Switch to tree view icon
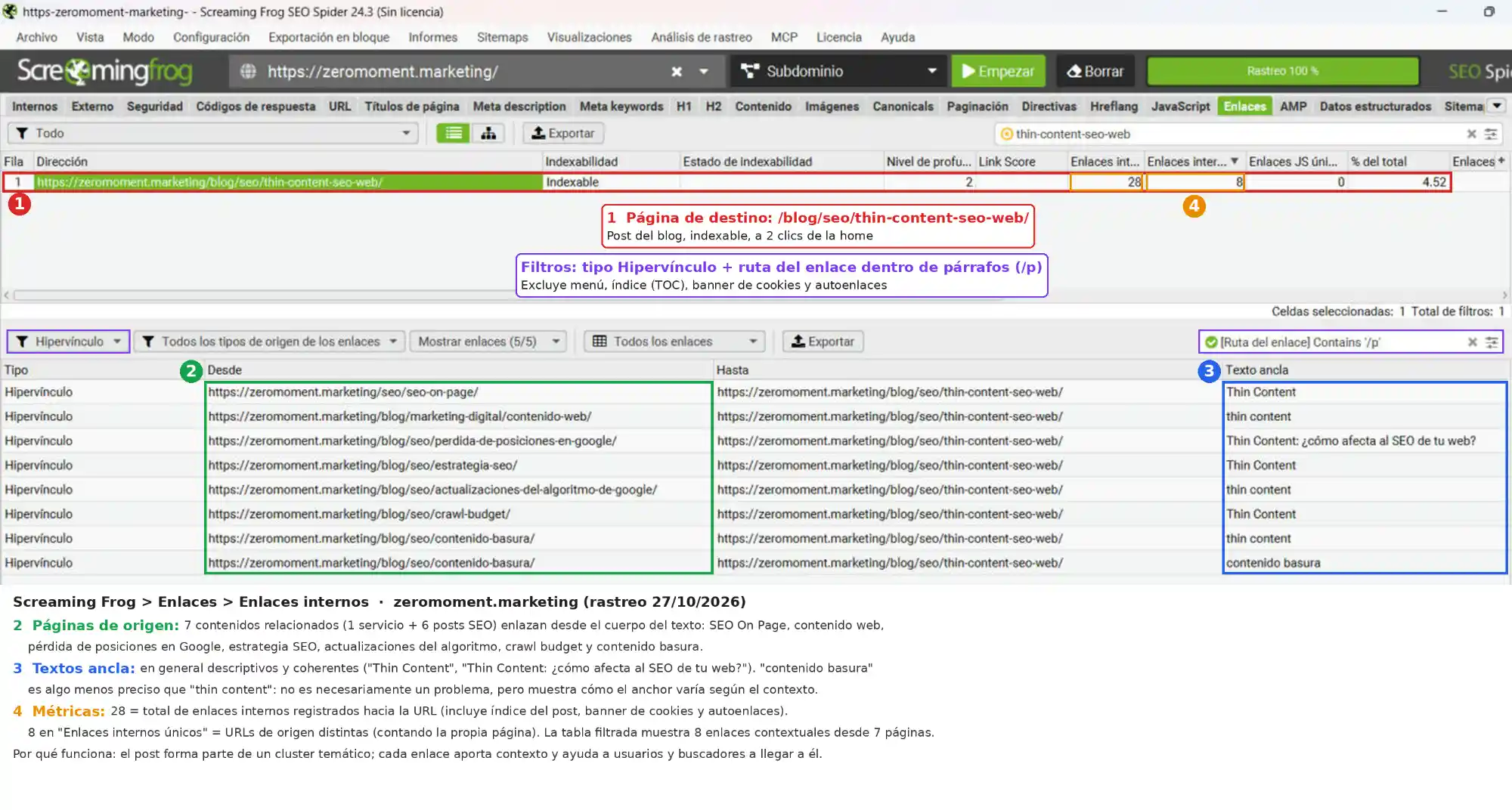1512x810 pixels. [x=488, y=133]
